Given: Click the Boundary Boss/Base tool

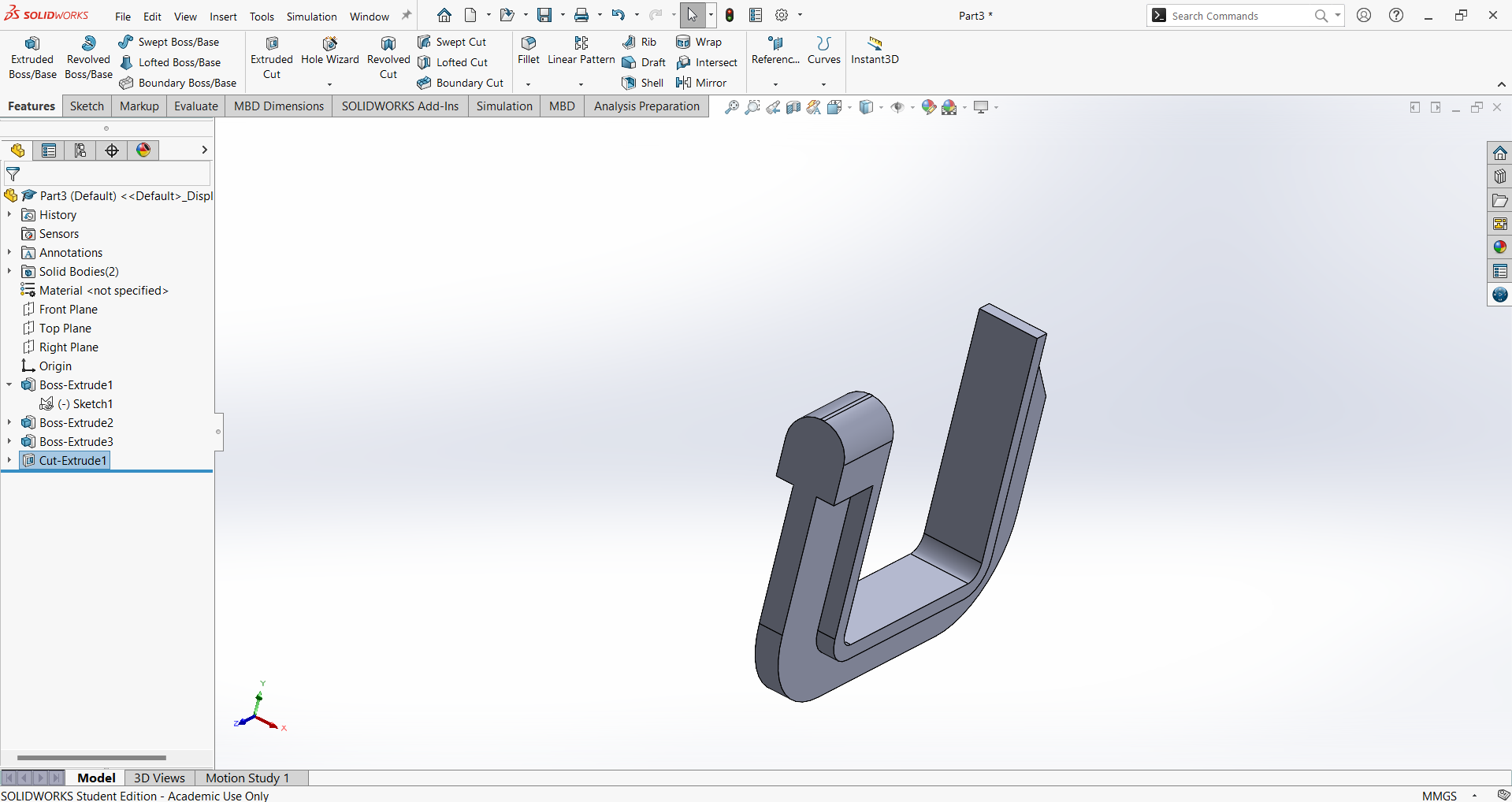Looking at the screenshot, I should 177,83.
